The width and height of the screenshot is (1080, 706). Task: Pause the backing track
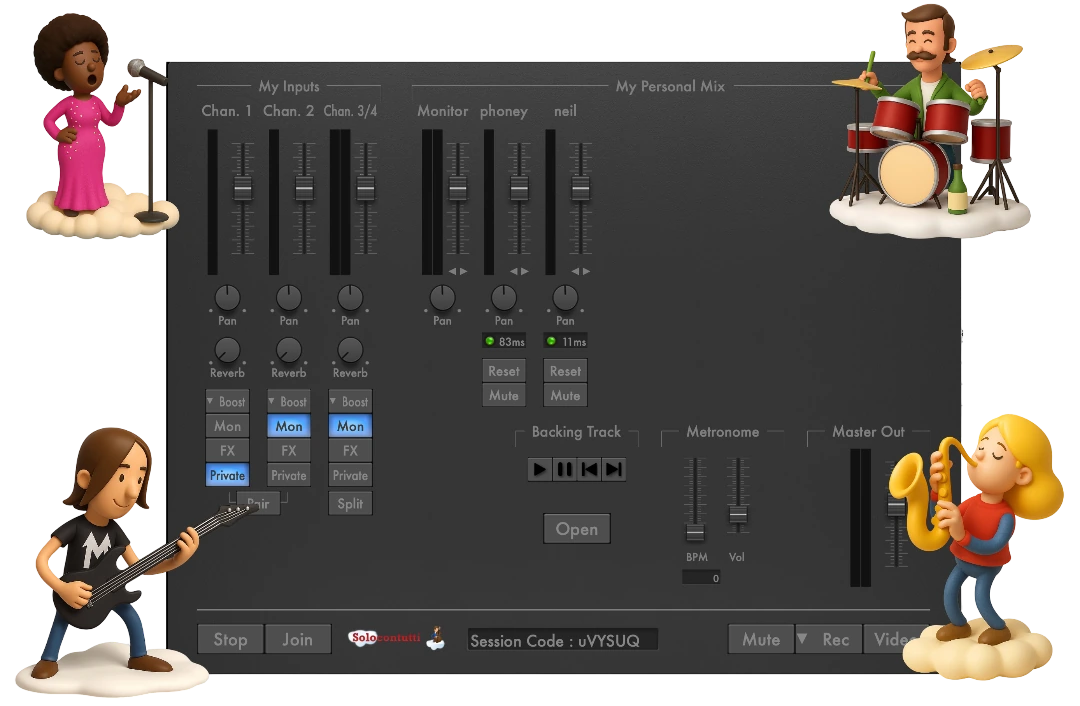pos(565,470)
